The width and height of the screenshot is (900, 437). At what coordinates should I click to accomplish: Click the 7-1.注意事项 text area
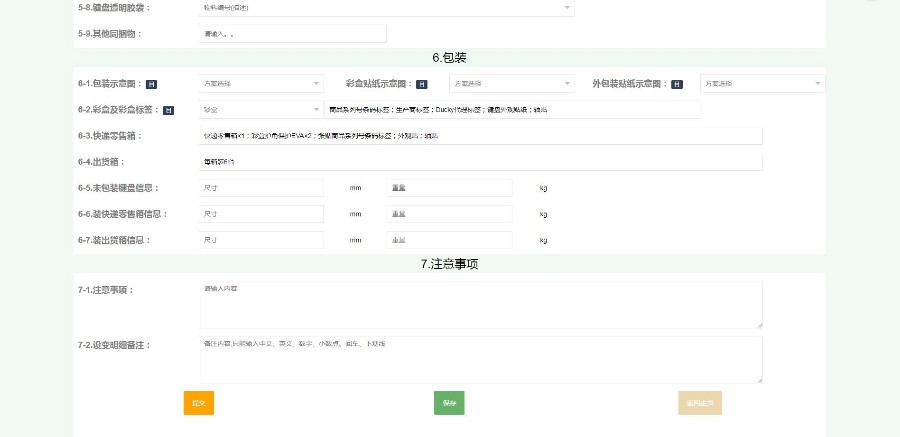pos(480,305)
